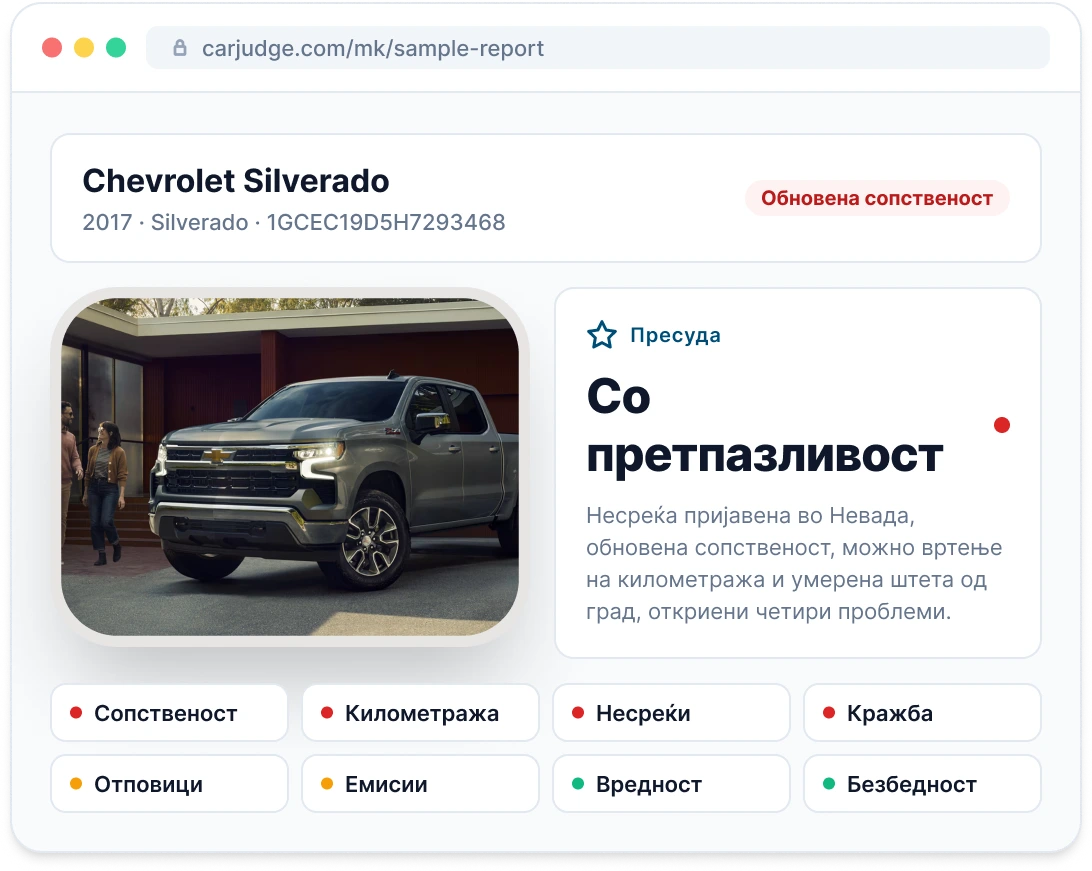This screenshot has width=1092, height=871.
Task: Click the red status dot beside verdict
Action: (x=1001, y=425)
